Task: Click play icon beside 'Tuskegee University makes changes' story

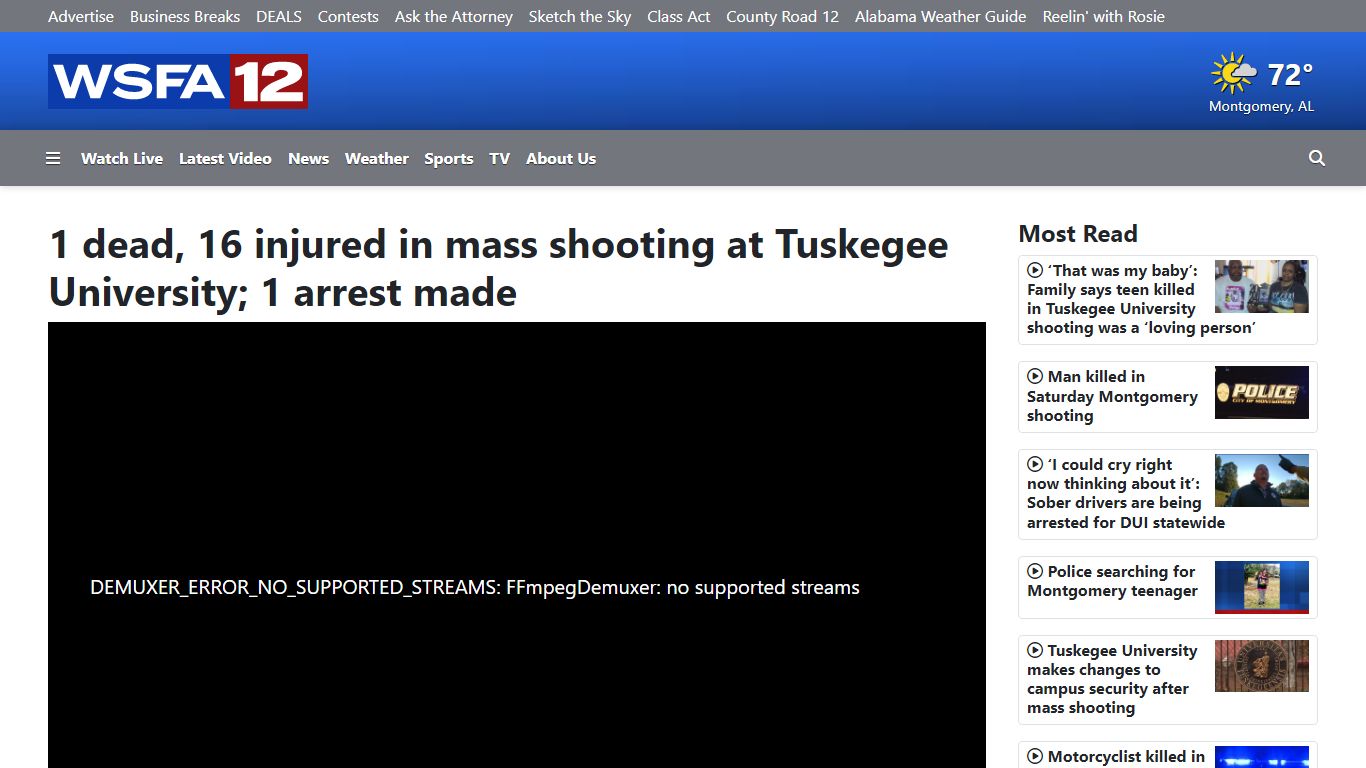Action: (x=1035, y=650)
